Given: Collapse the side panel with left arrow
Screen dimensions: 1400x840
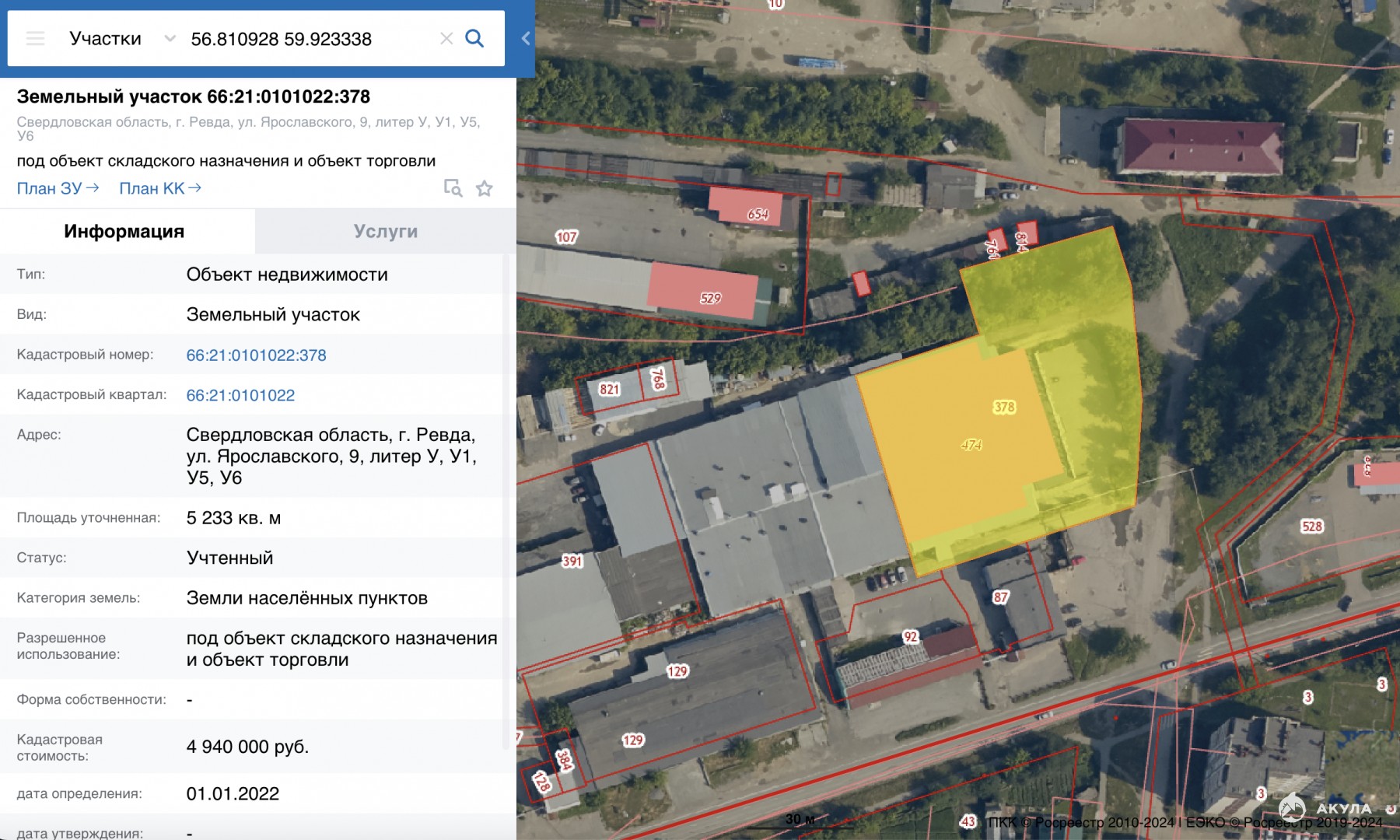Looking at the screenshot, I should point(526,38).
